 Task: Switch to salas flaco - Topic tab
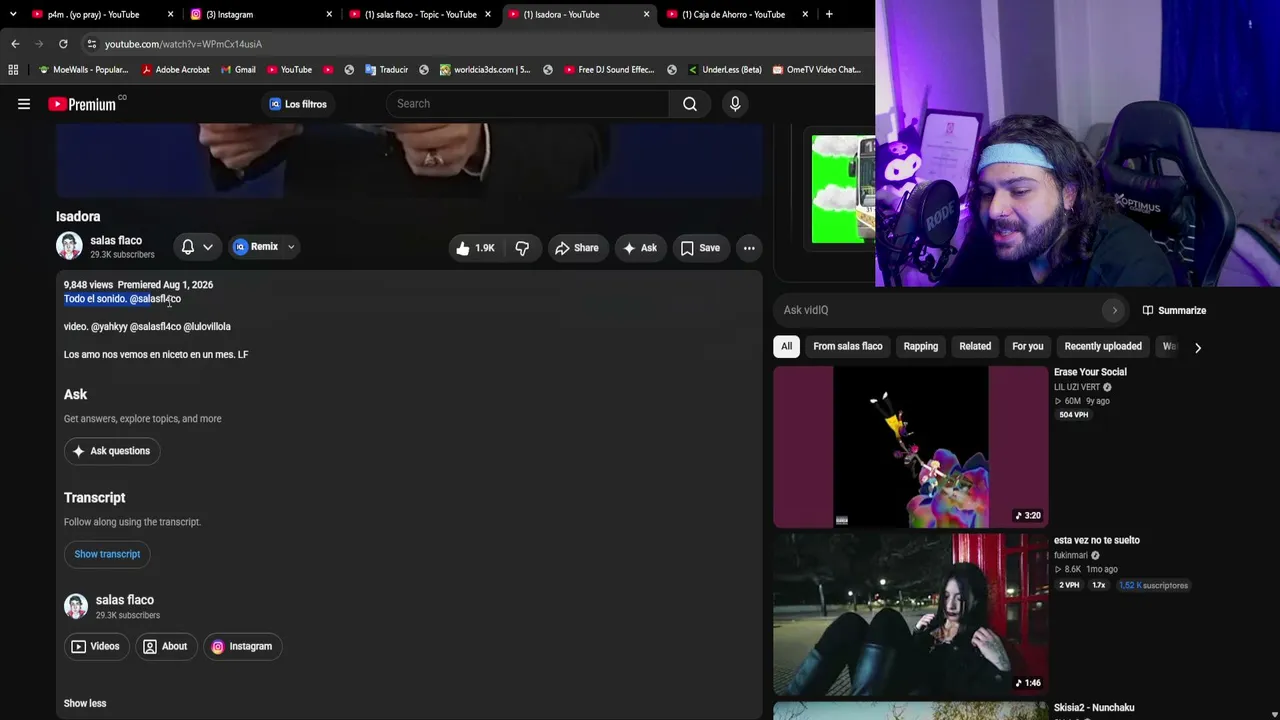[x=420, y=14]
